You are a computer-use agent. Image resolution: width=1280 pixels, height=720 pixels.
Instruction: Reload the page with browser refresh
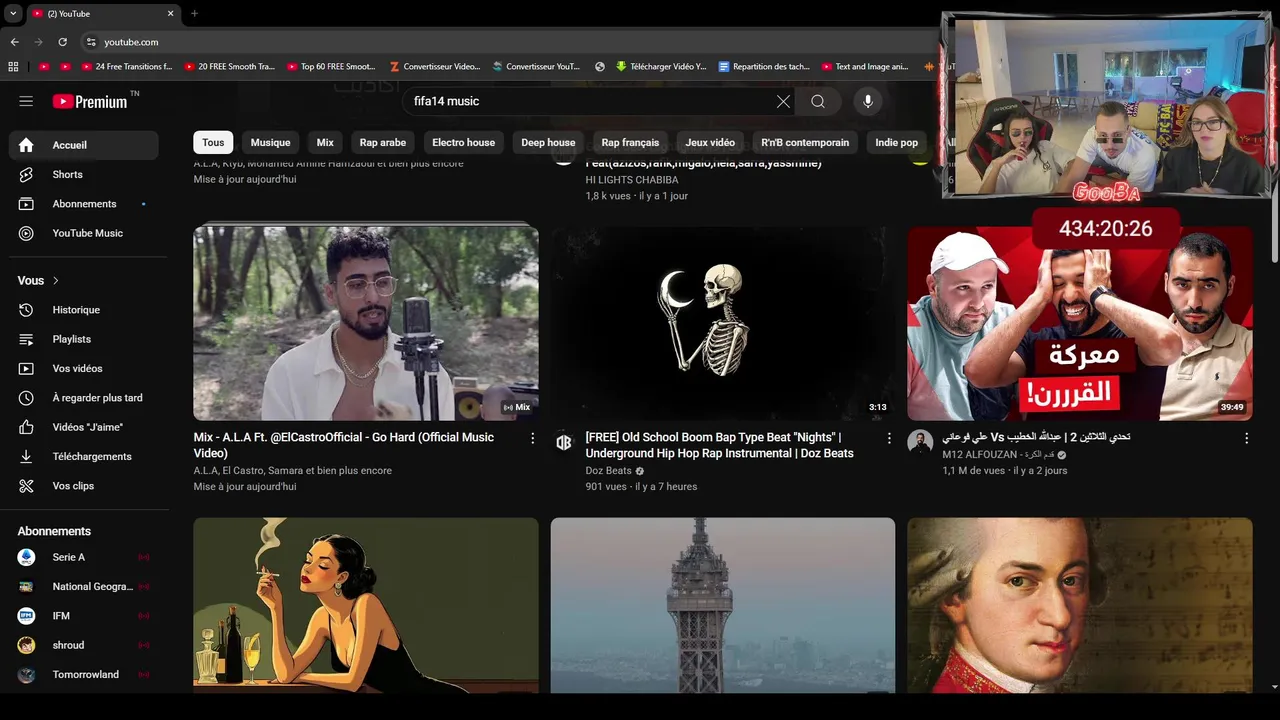(62, 42)
